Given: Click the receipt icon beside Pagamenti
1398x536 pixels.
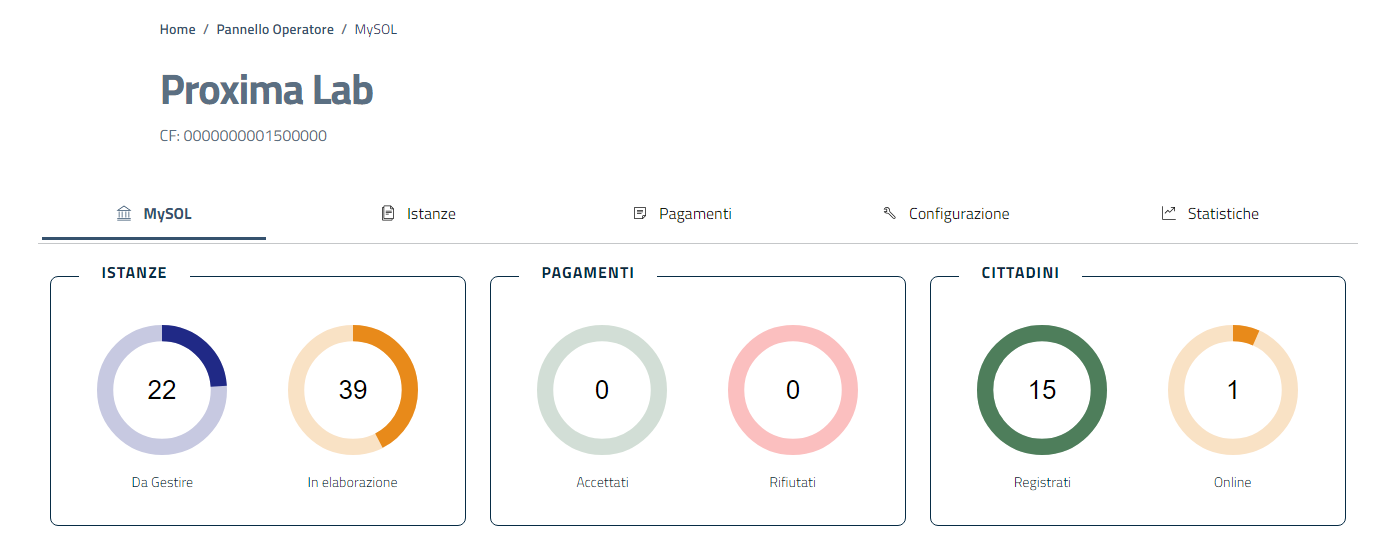Looking at the screenshot, I should (640, 214).
